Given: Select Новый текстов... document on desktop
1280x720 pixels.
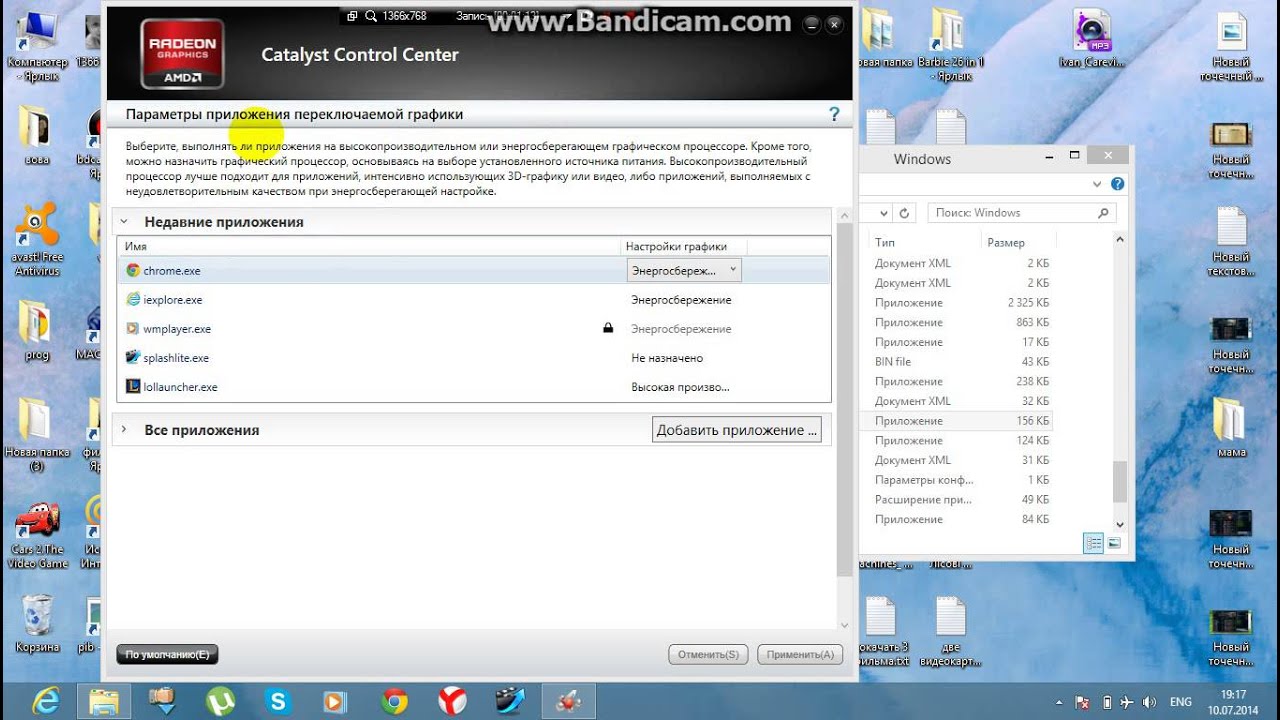Looking at the screenshot, I should coord(1231,242).
